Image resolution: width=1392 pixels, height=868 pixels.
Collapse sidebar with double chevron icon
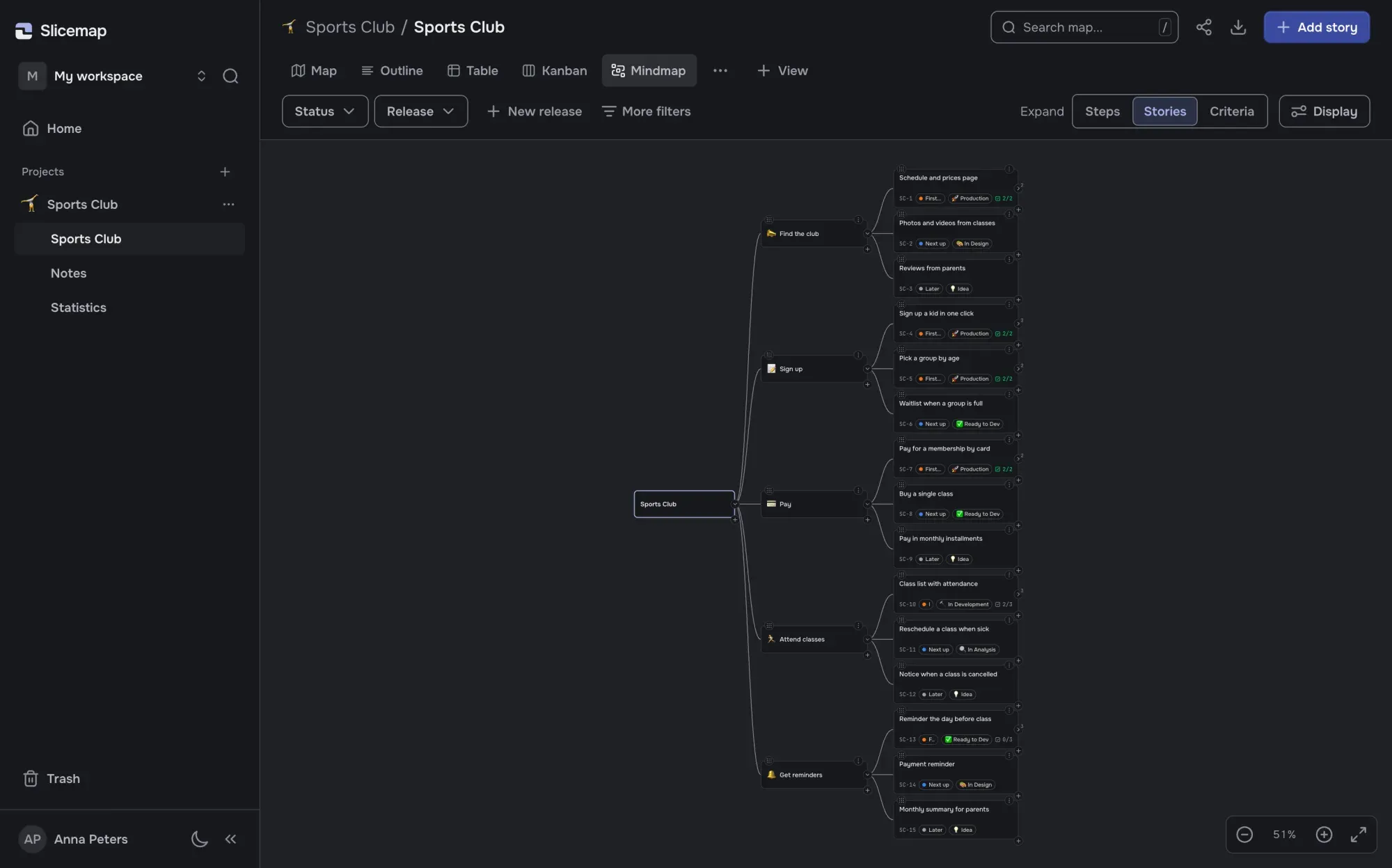pyautogui.click(x=230, y=839)
